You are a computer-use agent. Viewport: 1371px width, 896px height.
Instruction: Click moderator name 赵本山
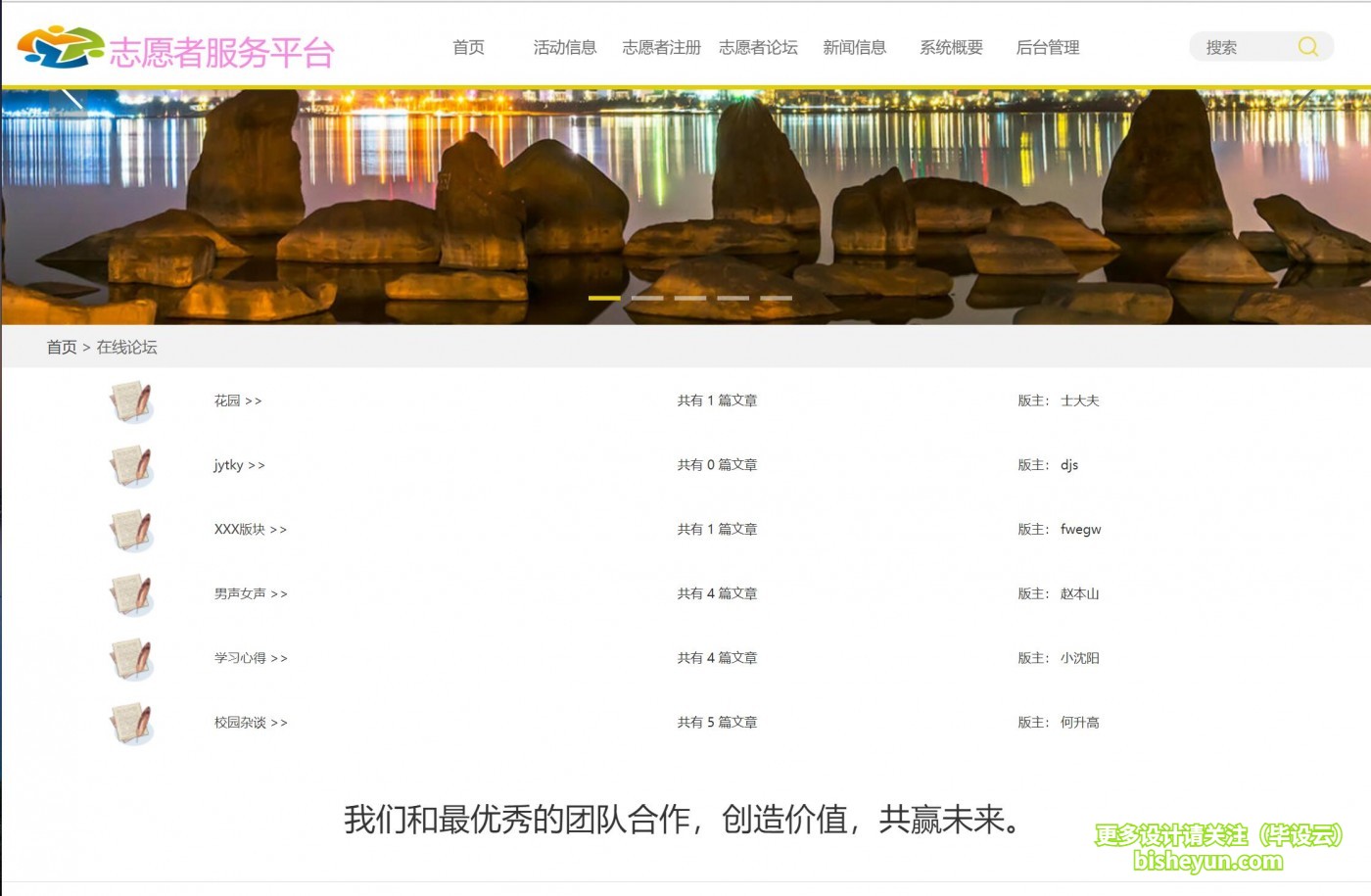click(x=1080, y=593)
